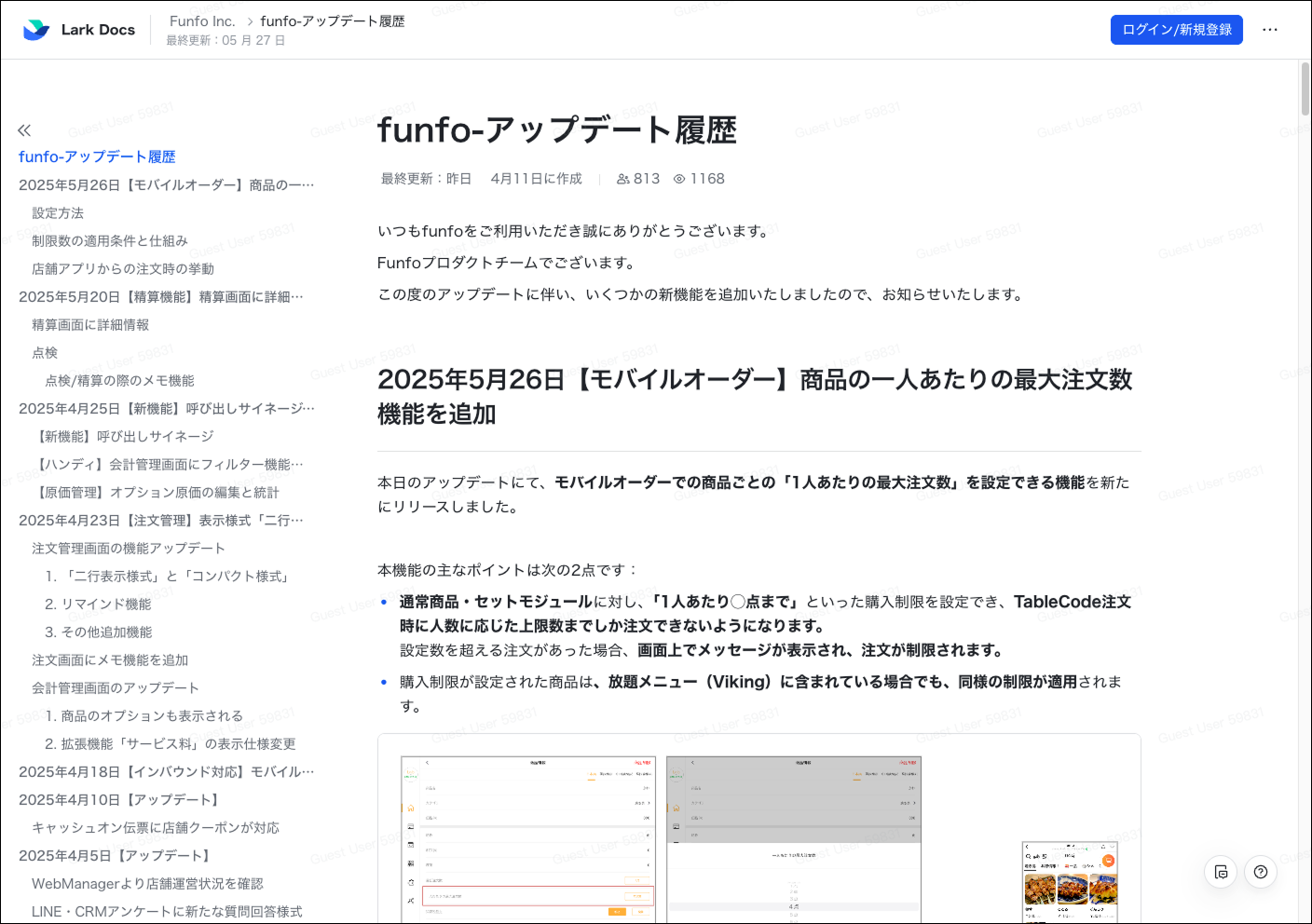Open 会計管理画面のアップデート outline item
This screenshot has height=924, width=1312.
(116, 687)
